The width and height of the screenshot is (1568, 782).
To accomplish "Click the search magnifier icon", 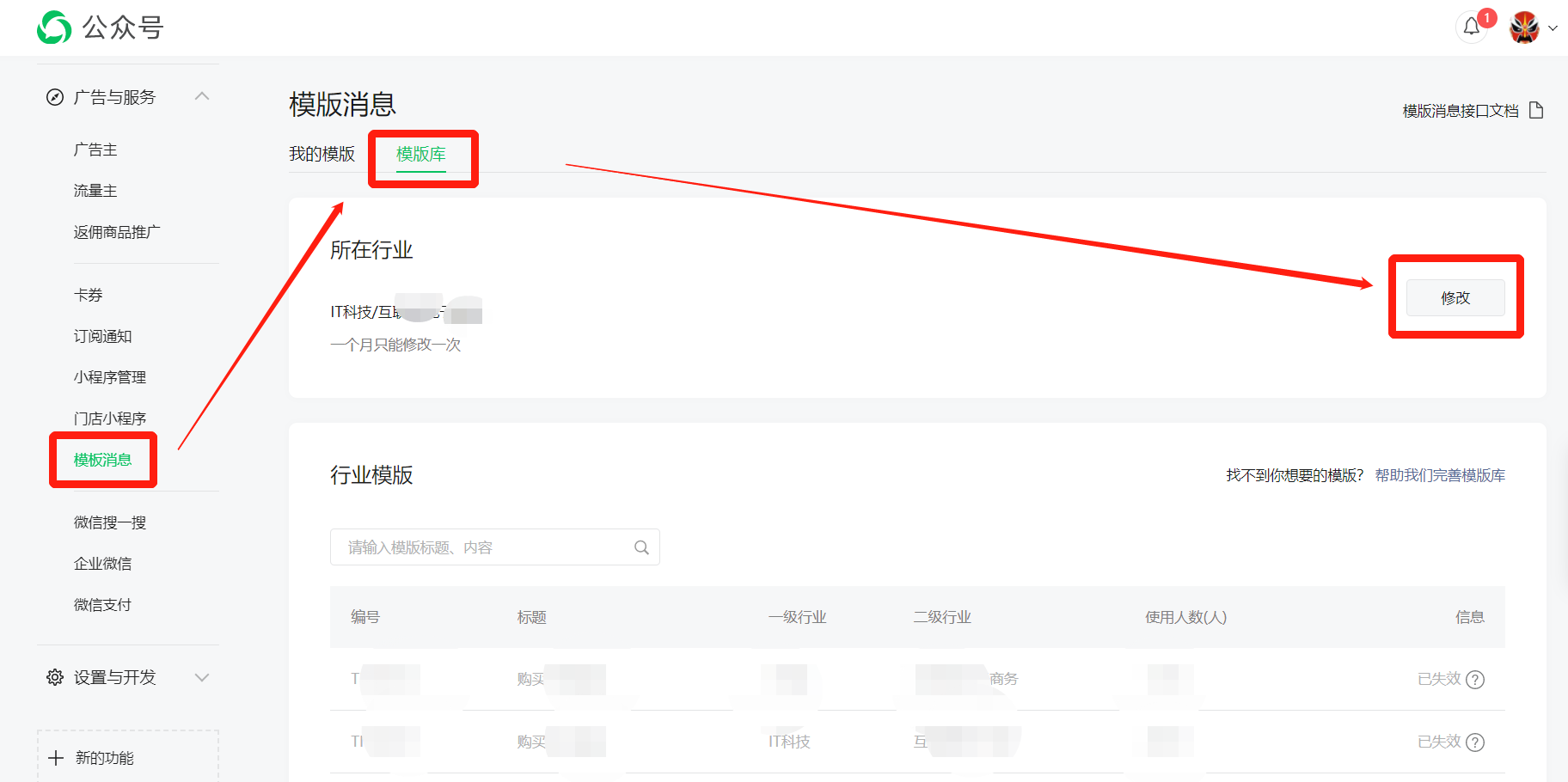I will coord(641,547).
